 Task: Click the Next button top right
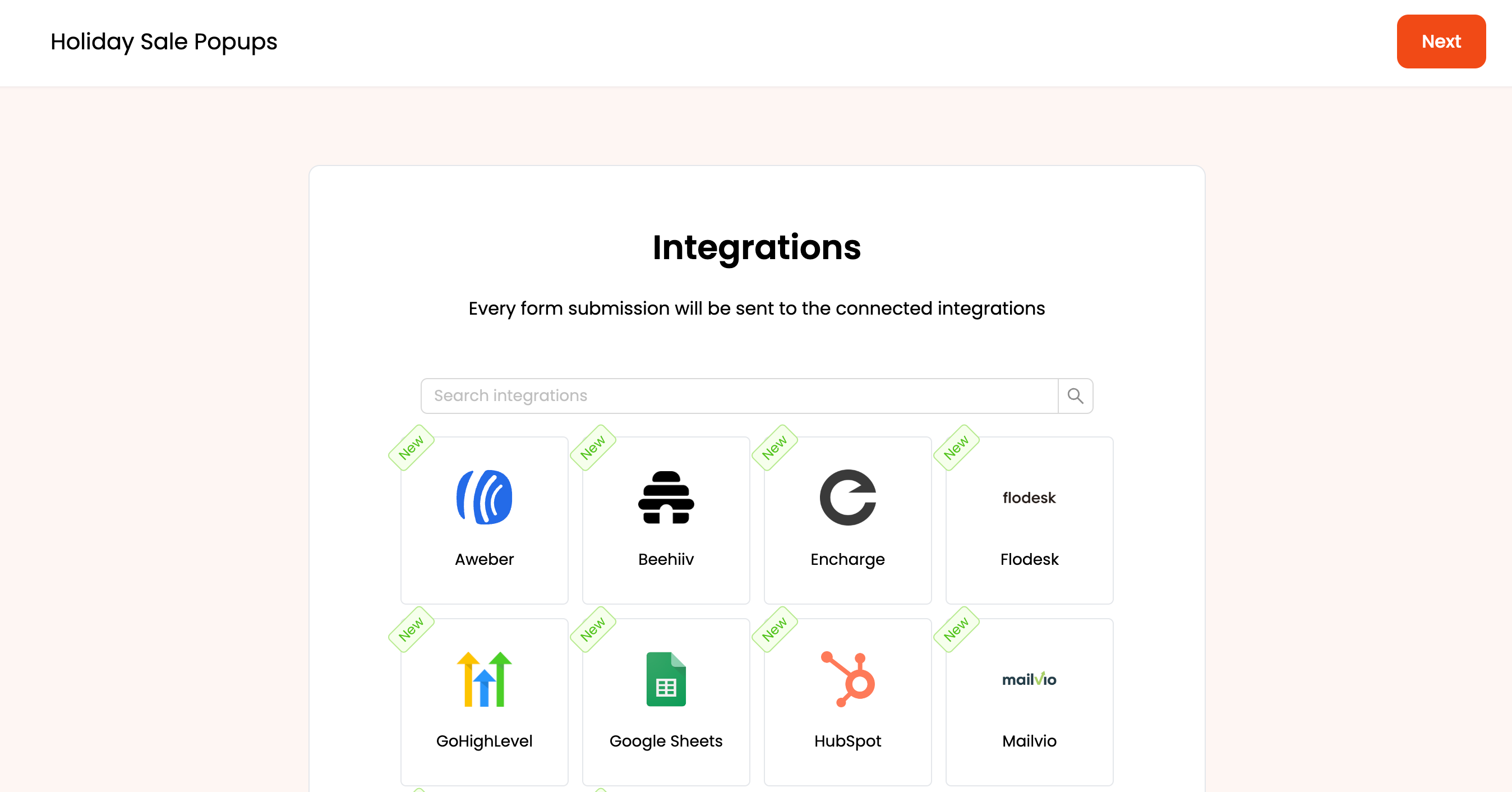point(1440,41)
